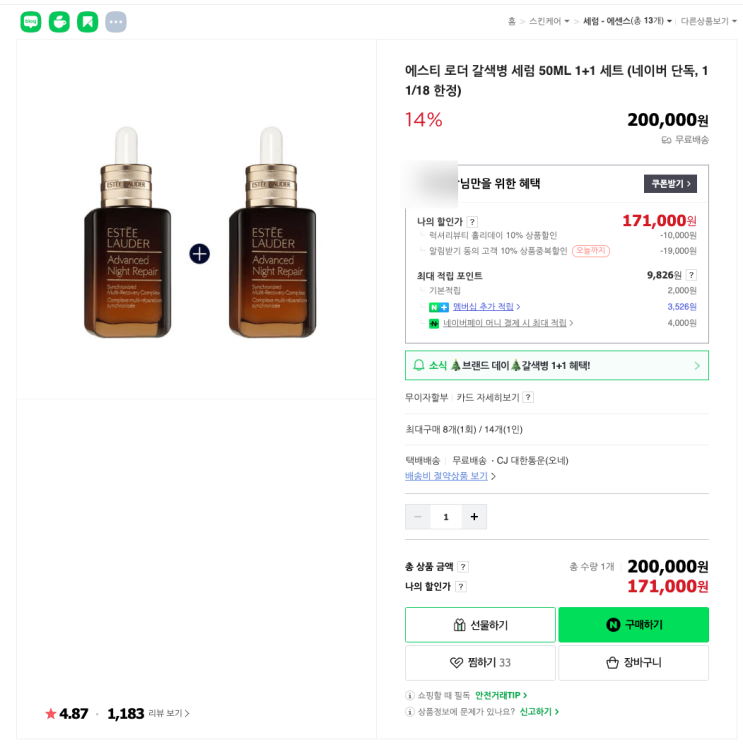Viewport: 743px width, 752px height.
Task: Open the 스킨케어 category dropdown
Action: [549, 21]
